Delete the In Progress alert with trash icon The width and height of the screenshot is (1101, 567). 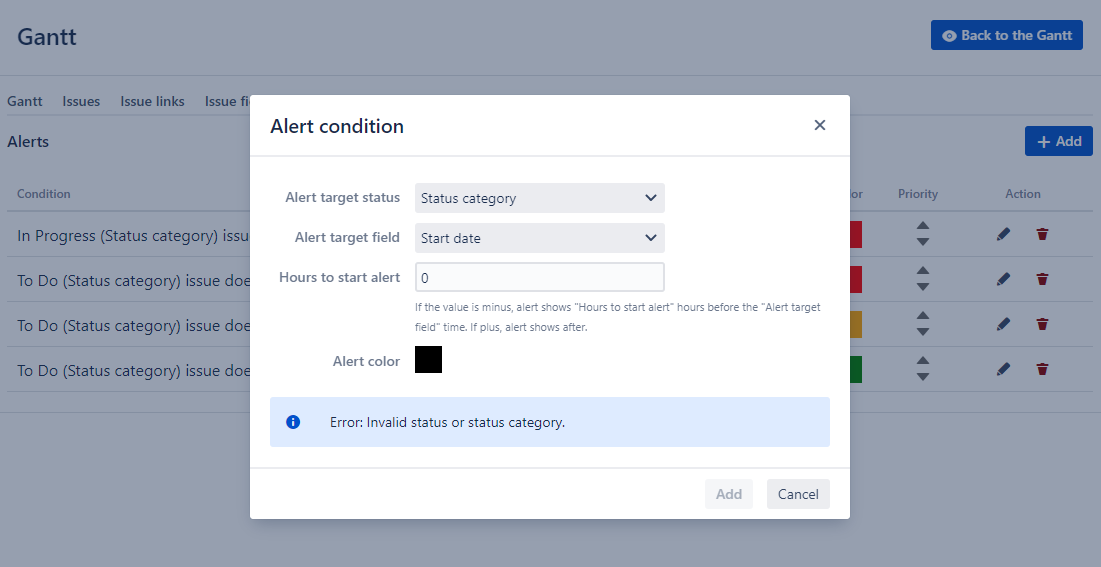tap(1042, 234)
